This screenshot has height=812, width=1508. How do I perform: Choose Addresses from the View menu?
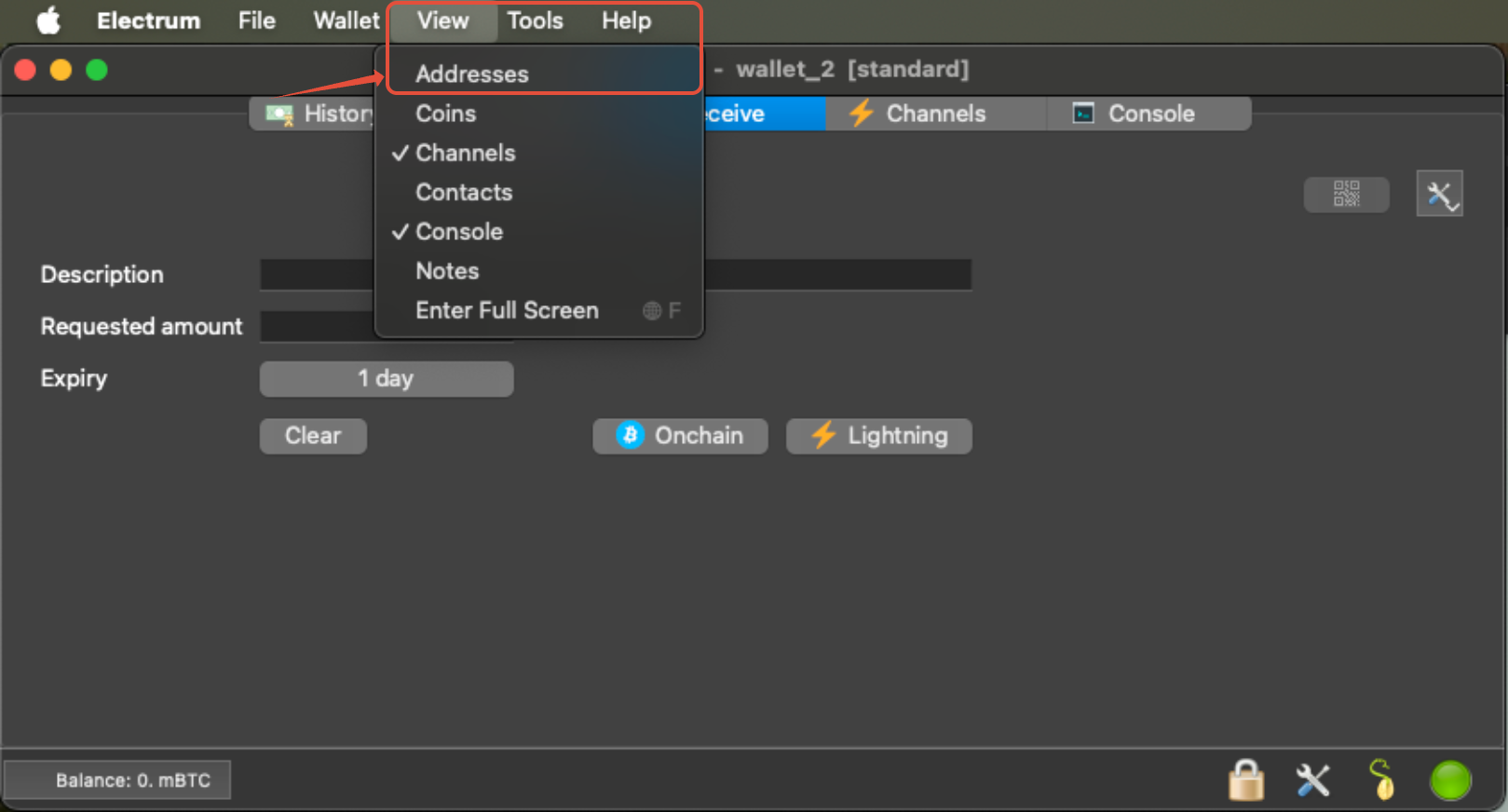[538, 74]
